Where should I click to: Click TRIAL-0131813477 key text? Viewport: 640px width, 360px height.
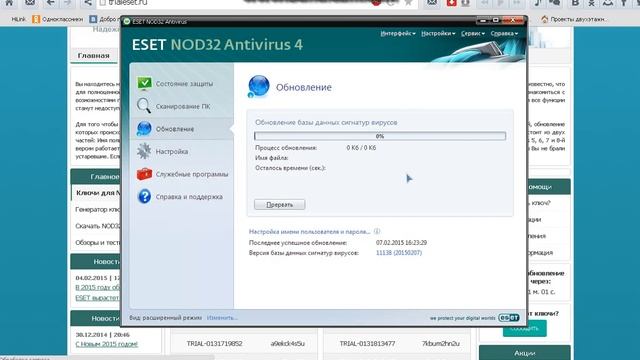[367, 344]
